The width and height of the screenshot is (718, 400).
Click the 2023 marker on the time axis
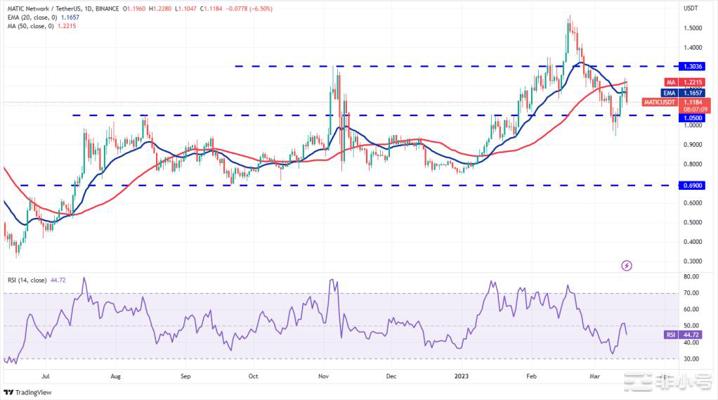tap(460, 377)
